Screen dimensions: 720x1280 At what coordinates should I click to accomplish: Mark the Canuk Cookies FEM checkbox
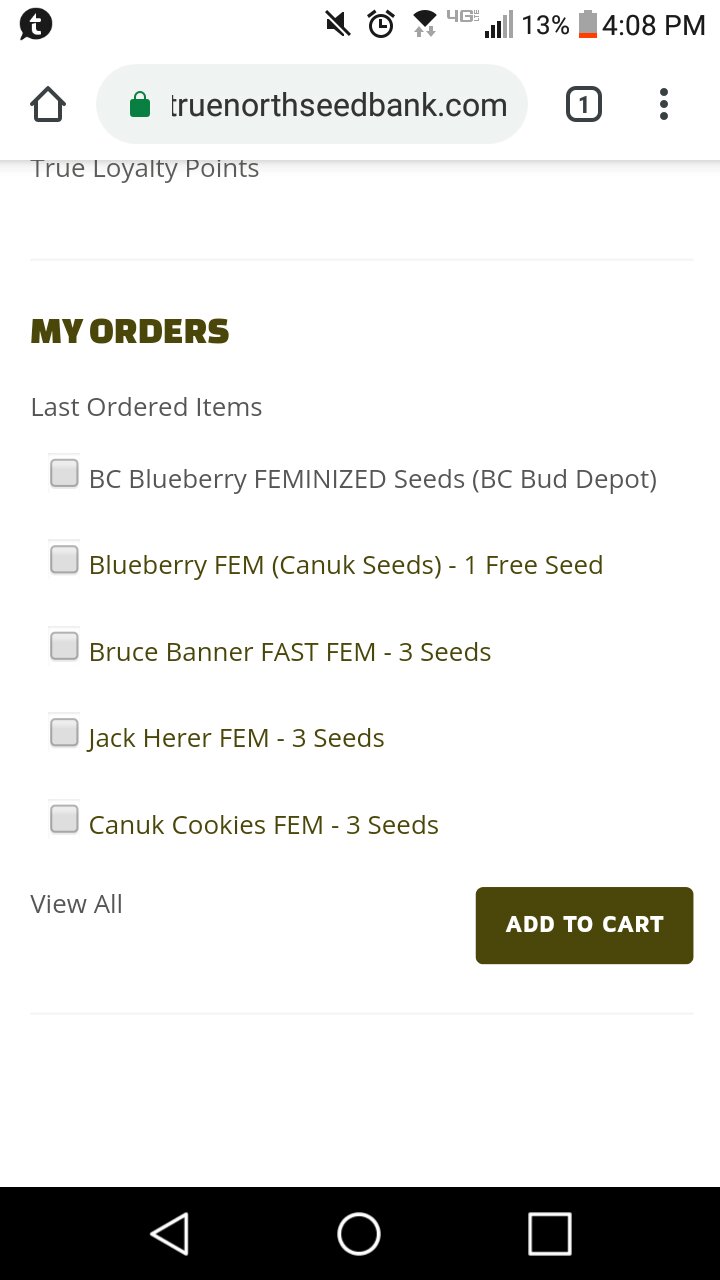click(x=64, y=819)
